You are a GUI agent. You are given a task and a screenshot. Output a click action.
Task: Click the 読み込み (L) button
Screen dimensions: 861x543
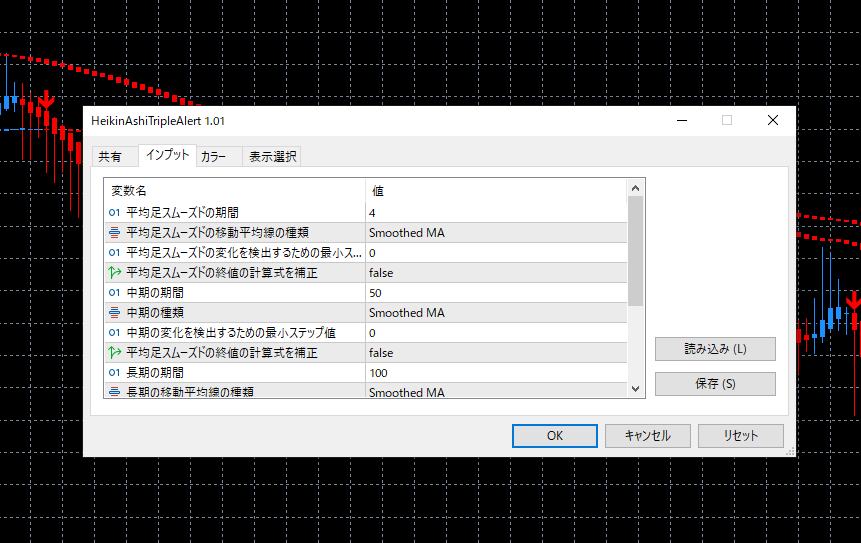715,349
